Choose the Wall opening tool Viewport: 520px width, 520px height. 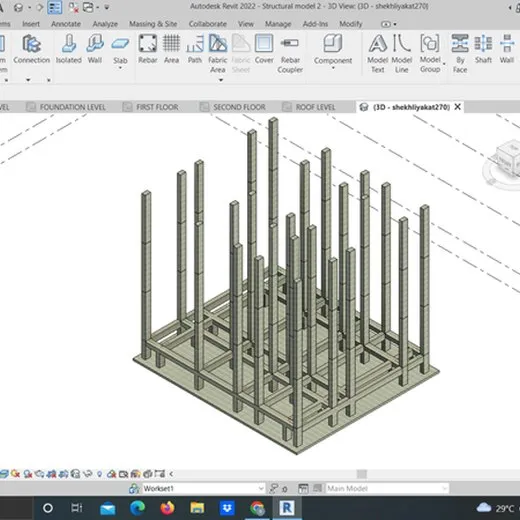click(x=507, y=49)
